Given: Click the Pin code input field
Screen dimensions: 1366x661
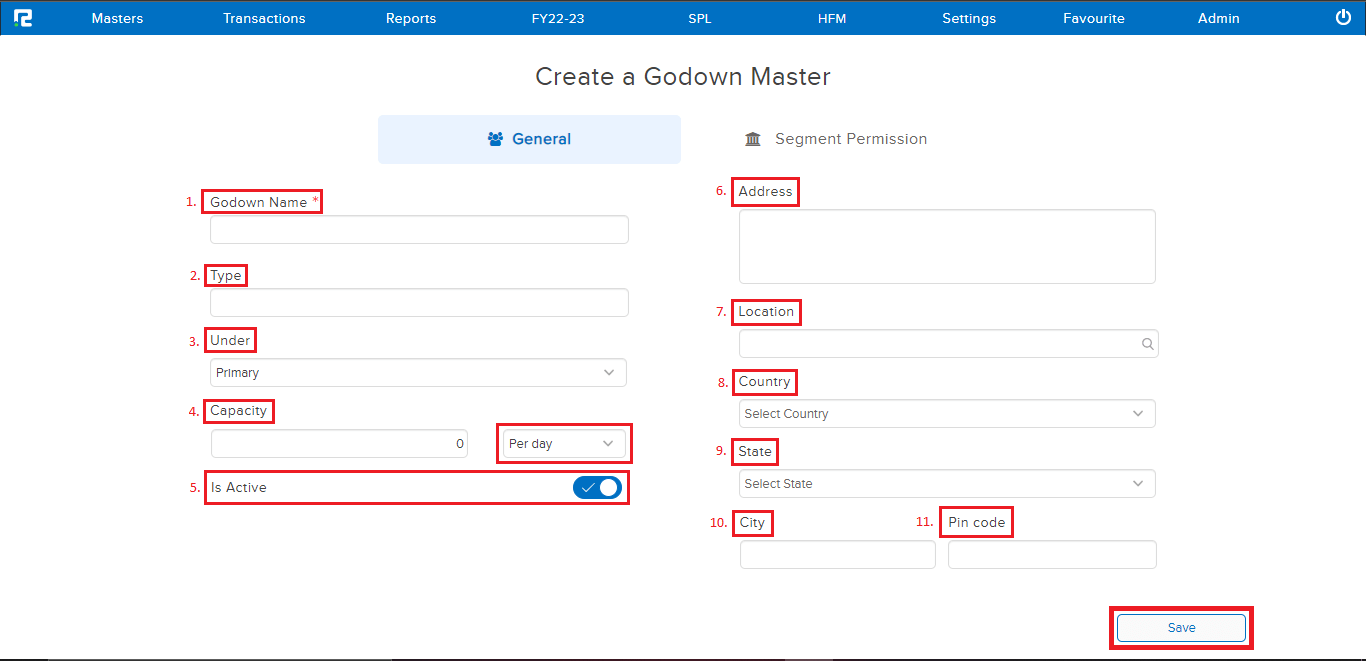Looking at the screenshot, I should tap(1051, 555).
